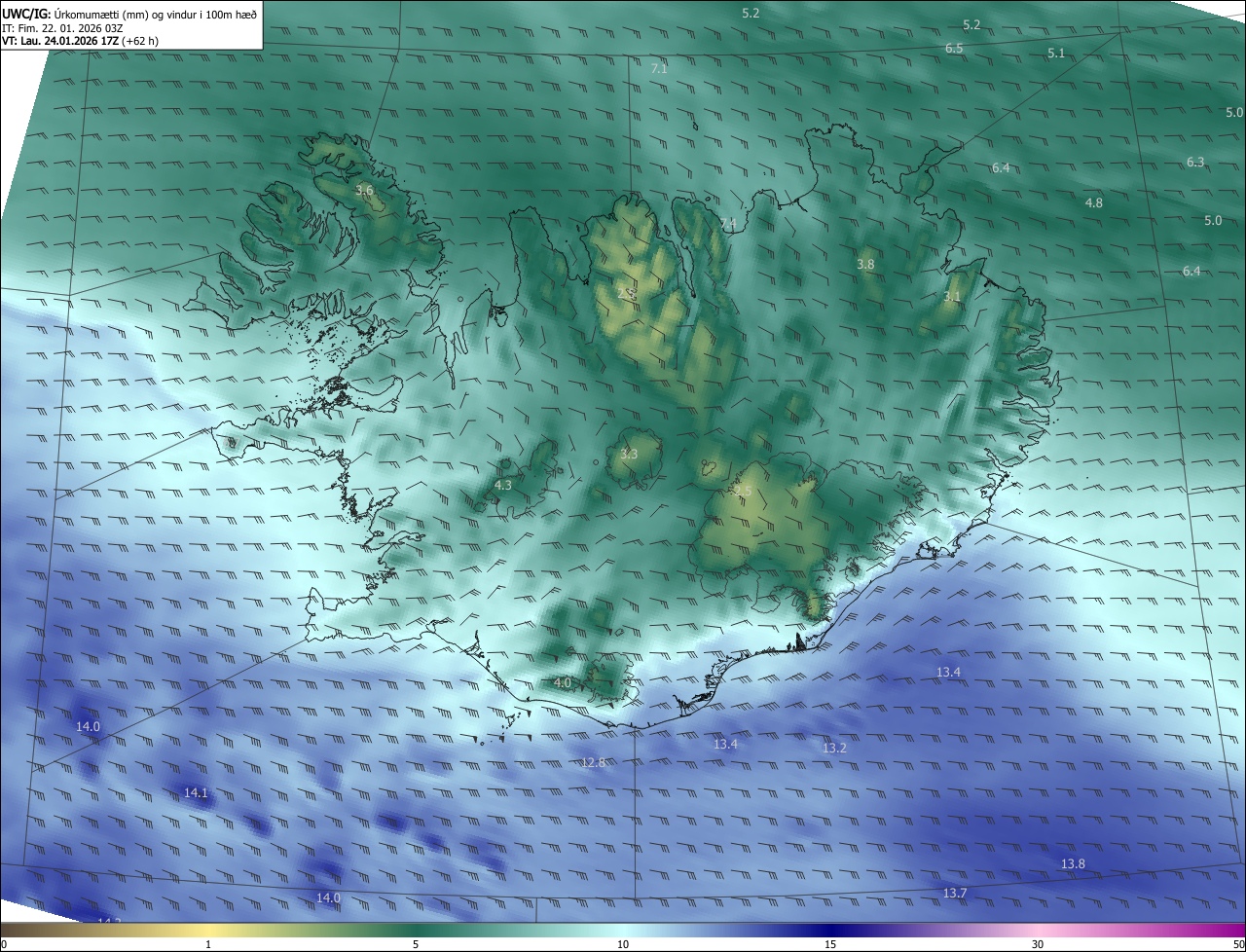Click the 6.5 value on the map
Viewport: 1246px width, 952px height.
(x=954, y=49)
